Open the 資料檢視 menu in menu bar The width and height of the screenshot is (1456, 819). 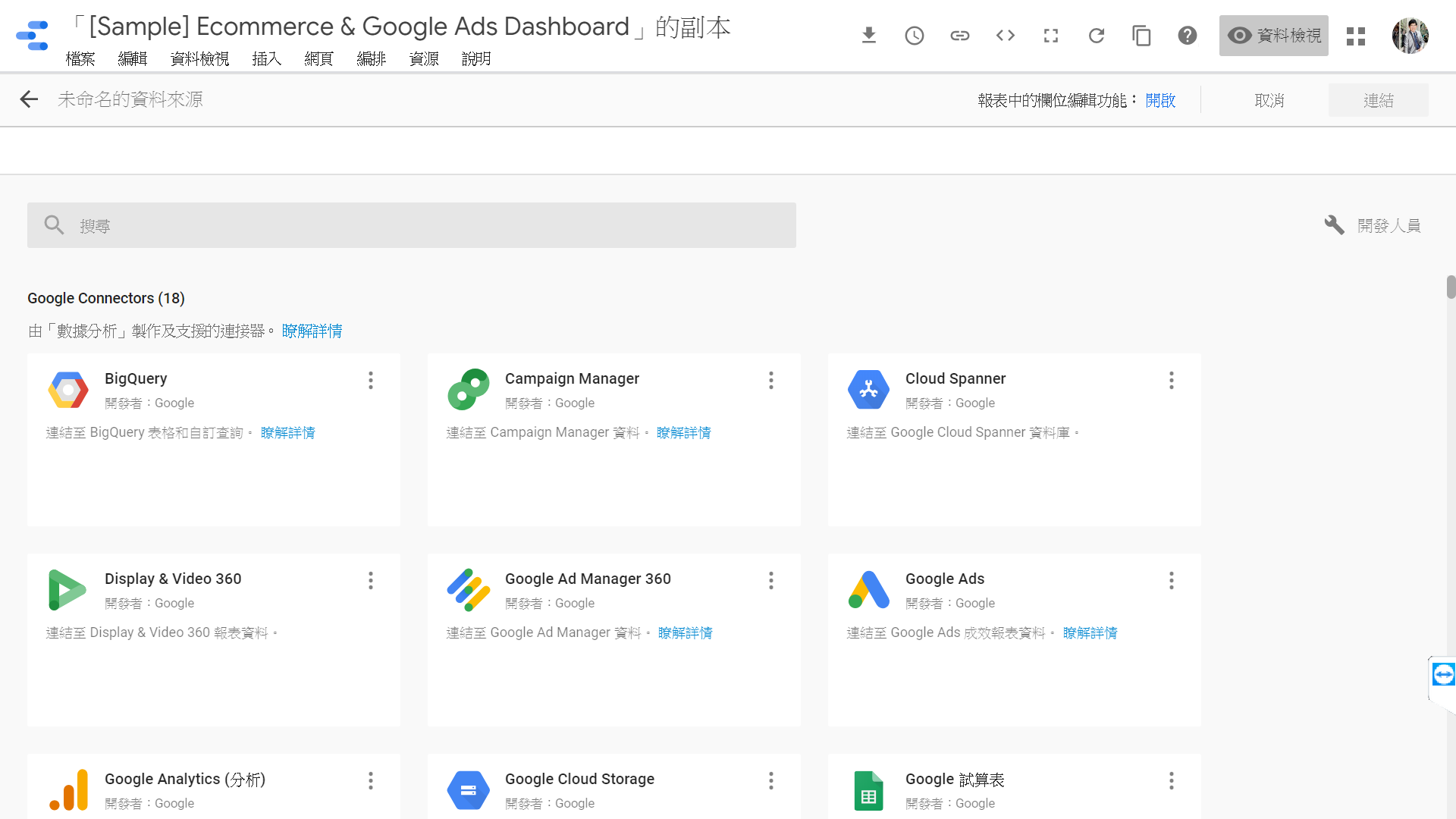(x=200, y=59)
